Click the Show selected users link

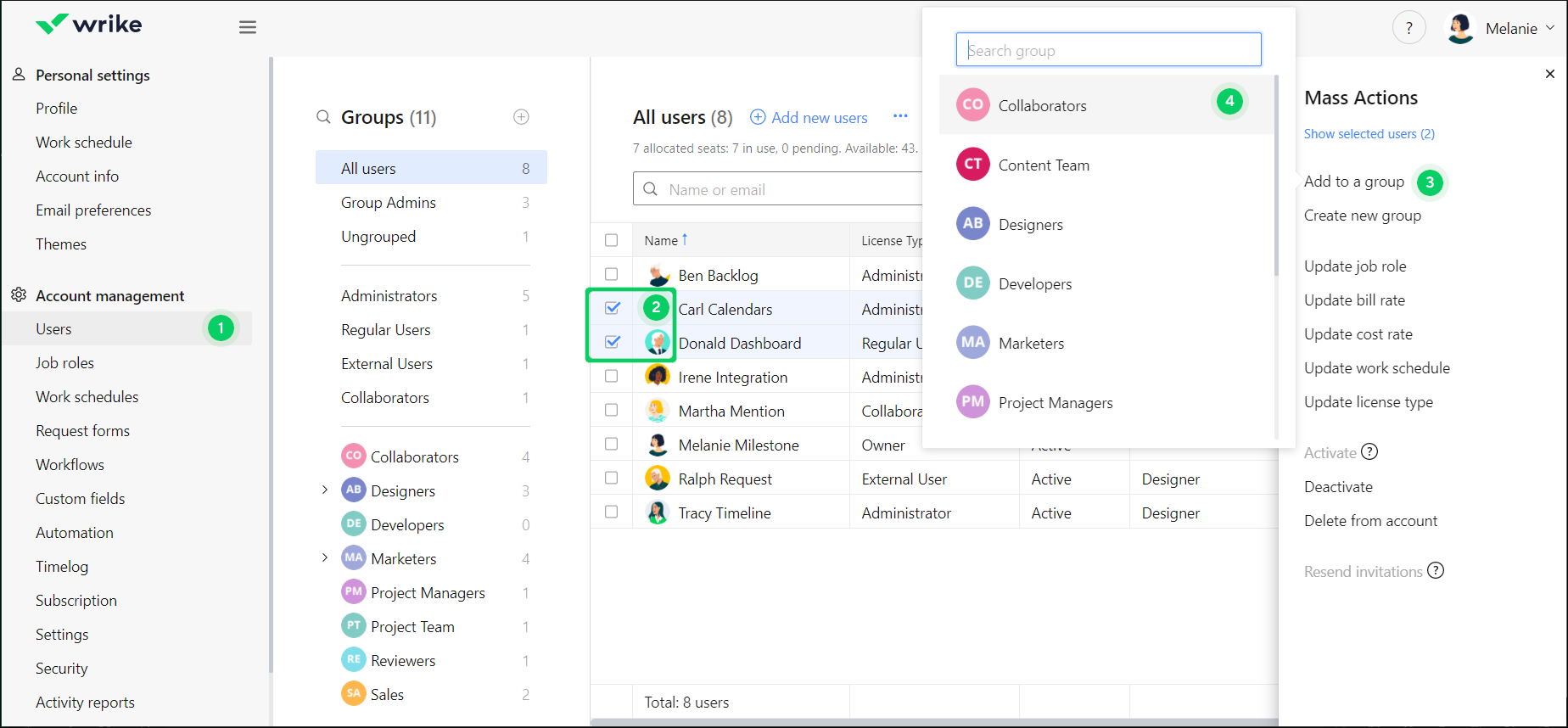pyautogui.click(x=1369, y=134)
